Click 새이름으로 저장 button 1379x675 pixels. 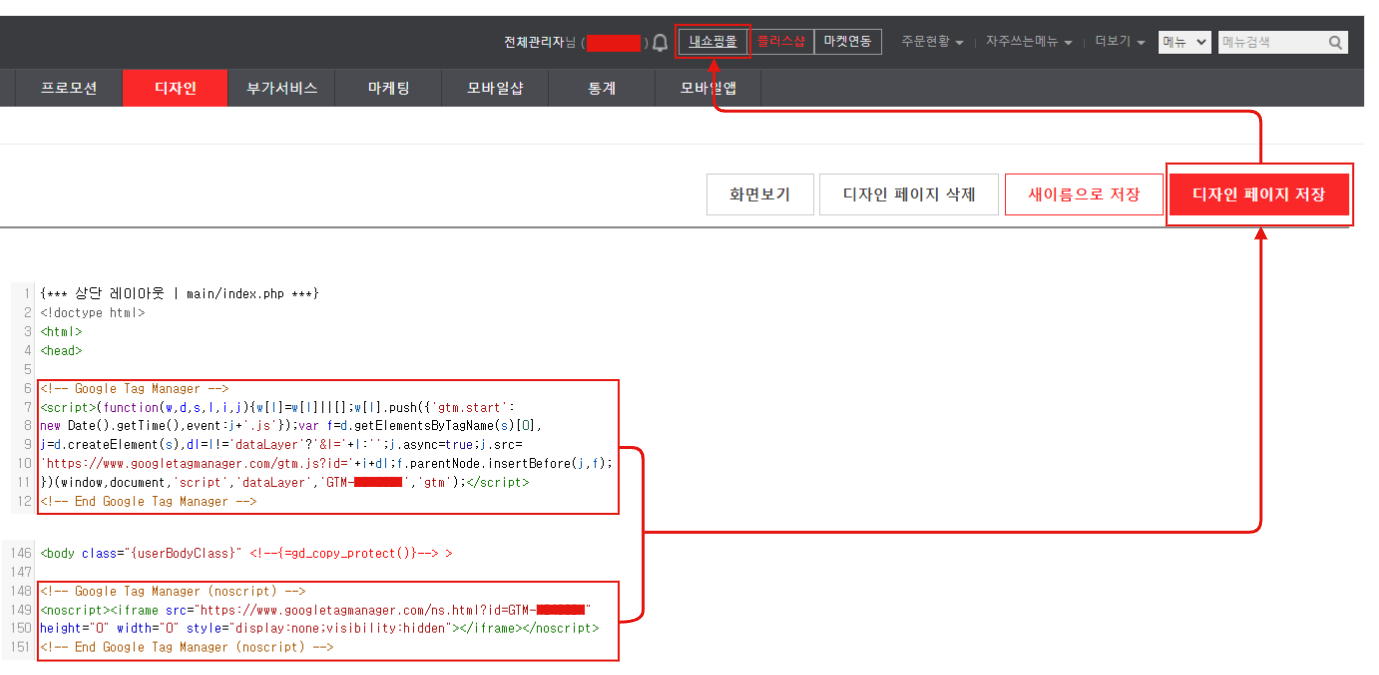pos(1084,194)
